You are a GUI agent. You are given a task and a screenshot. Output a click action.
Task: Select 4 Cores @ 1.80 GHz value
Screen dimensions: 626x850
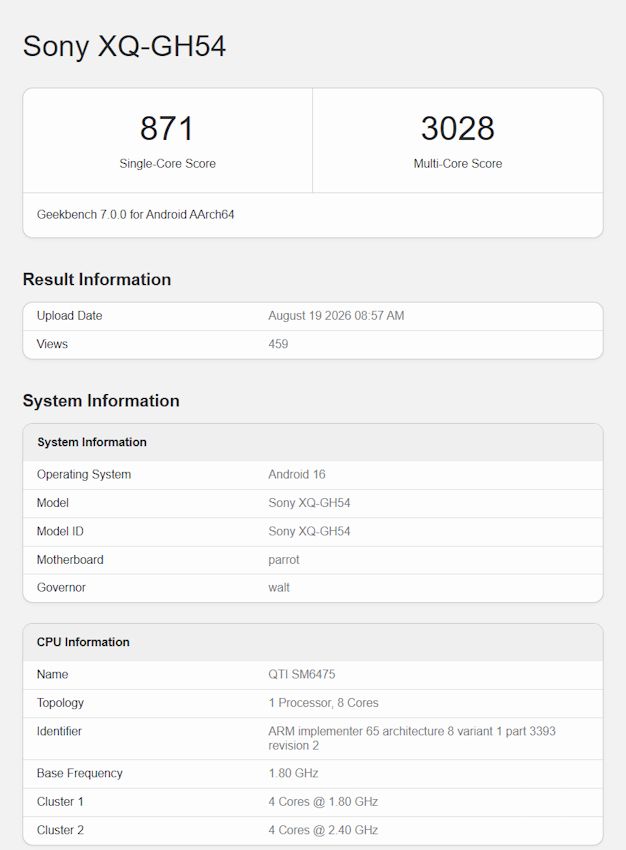pyautogui.click(x=323, y=802)
